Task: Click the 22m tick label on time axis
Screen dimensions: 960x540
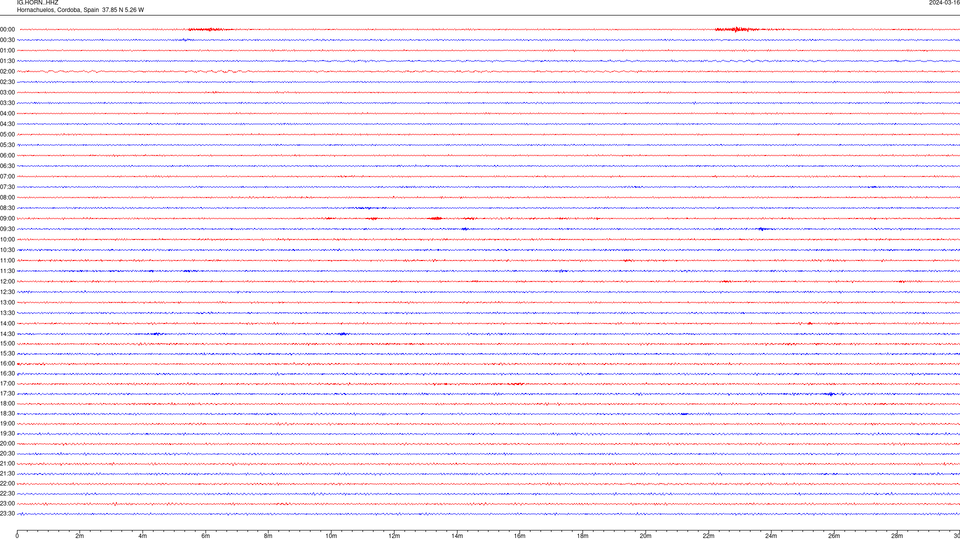Action: 708,536
